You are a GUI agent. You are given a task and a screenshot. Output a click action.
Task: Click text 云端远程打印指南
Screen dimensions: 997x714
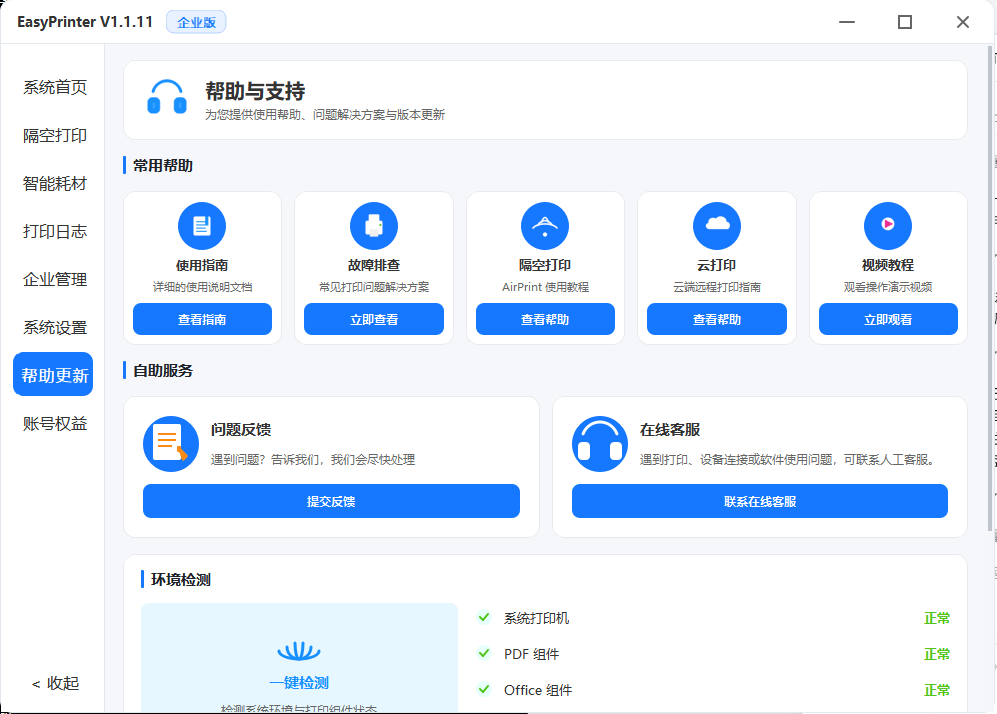717,287
